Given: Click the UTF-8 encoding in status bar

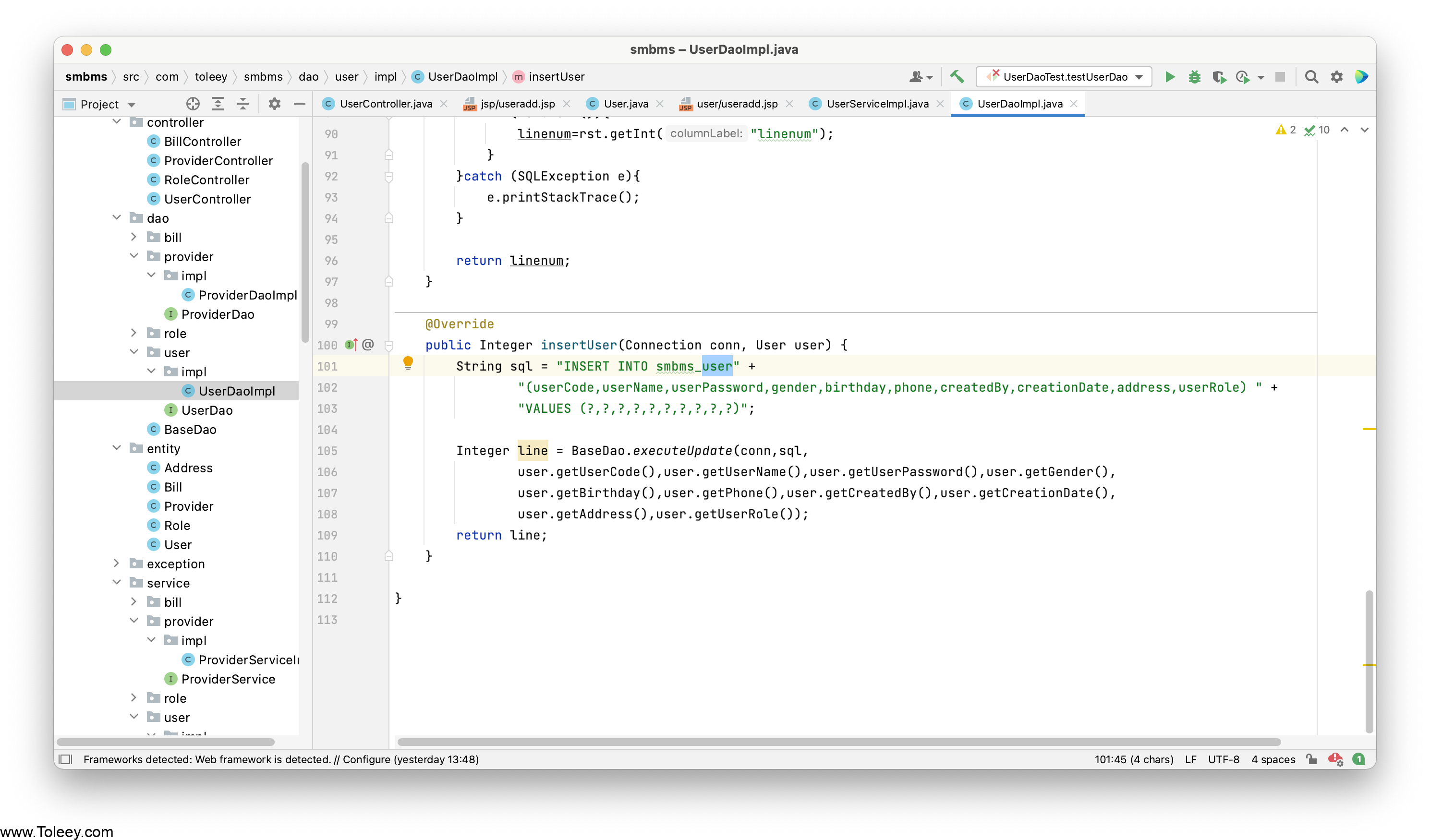Looking at the screenshot, I should 1223,759.
